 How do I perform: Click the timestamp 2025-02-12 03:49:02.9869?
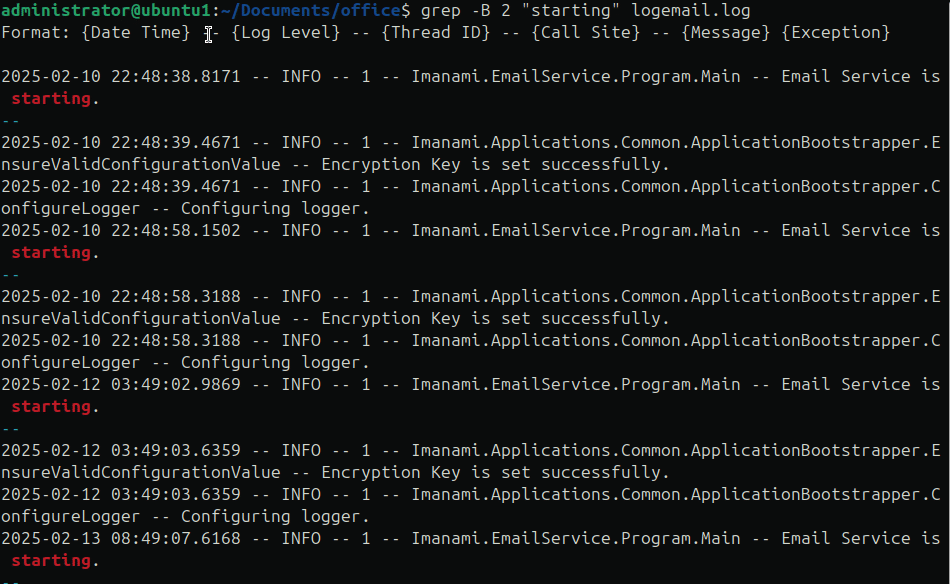coord(121,384)
